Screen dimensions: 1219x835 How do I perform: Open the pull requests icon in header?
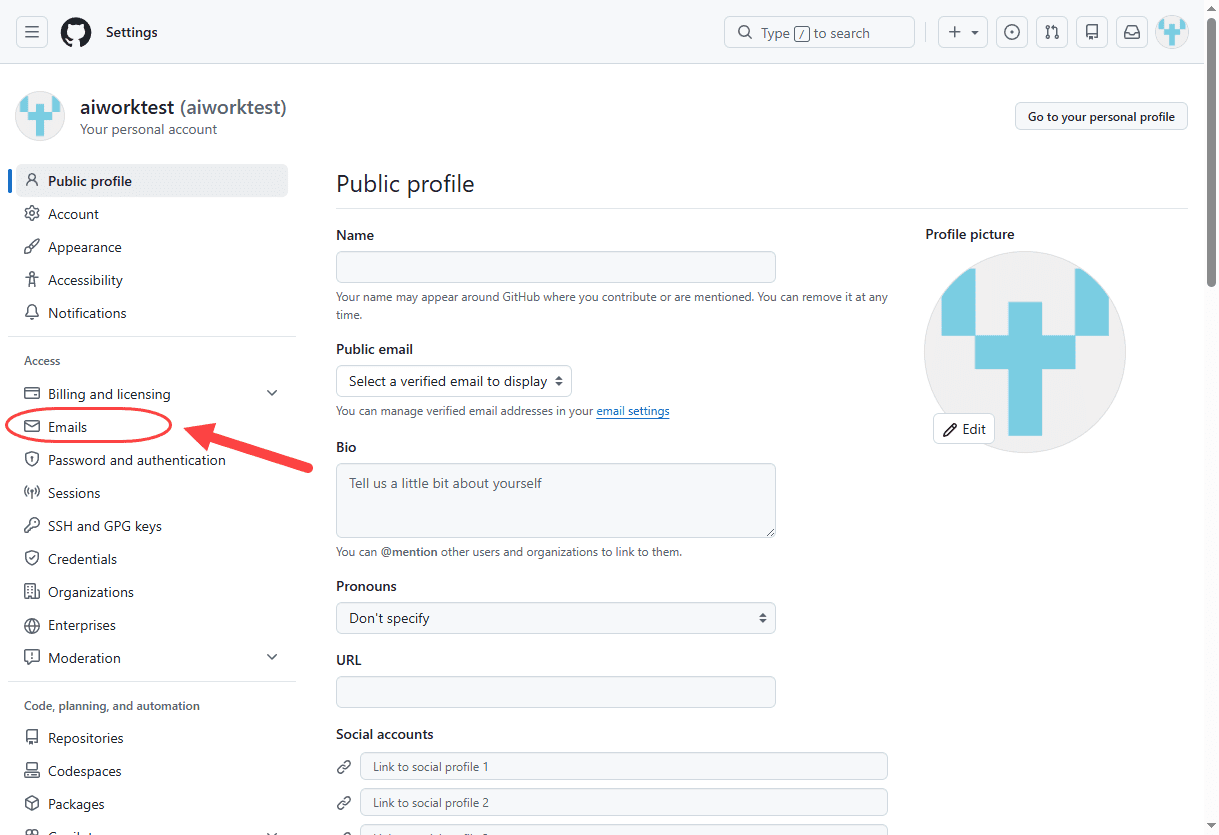click(x=1052, y=32)
